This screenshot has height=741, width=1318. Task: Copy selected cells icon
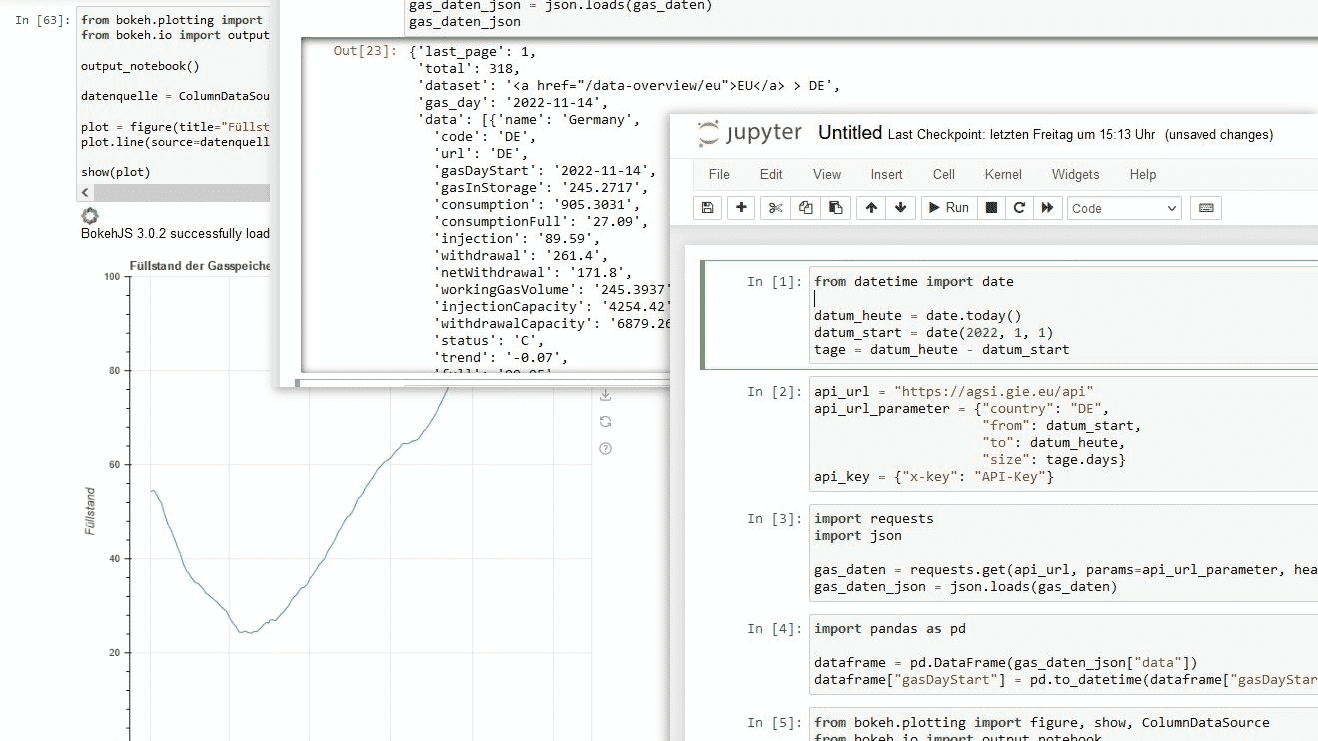tap(805, 208)
